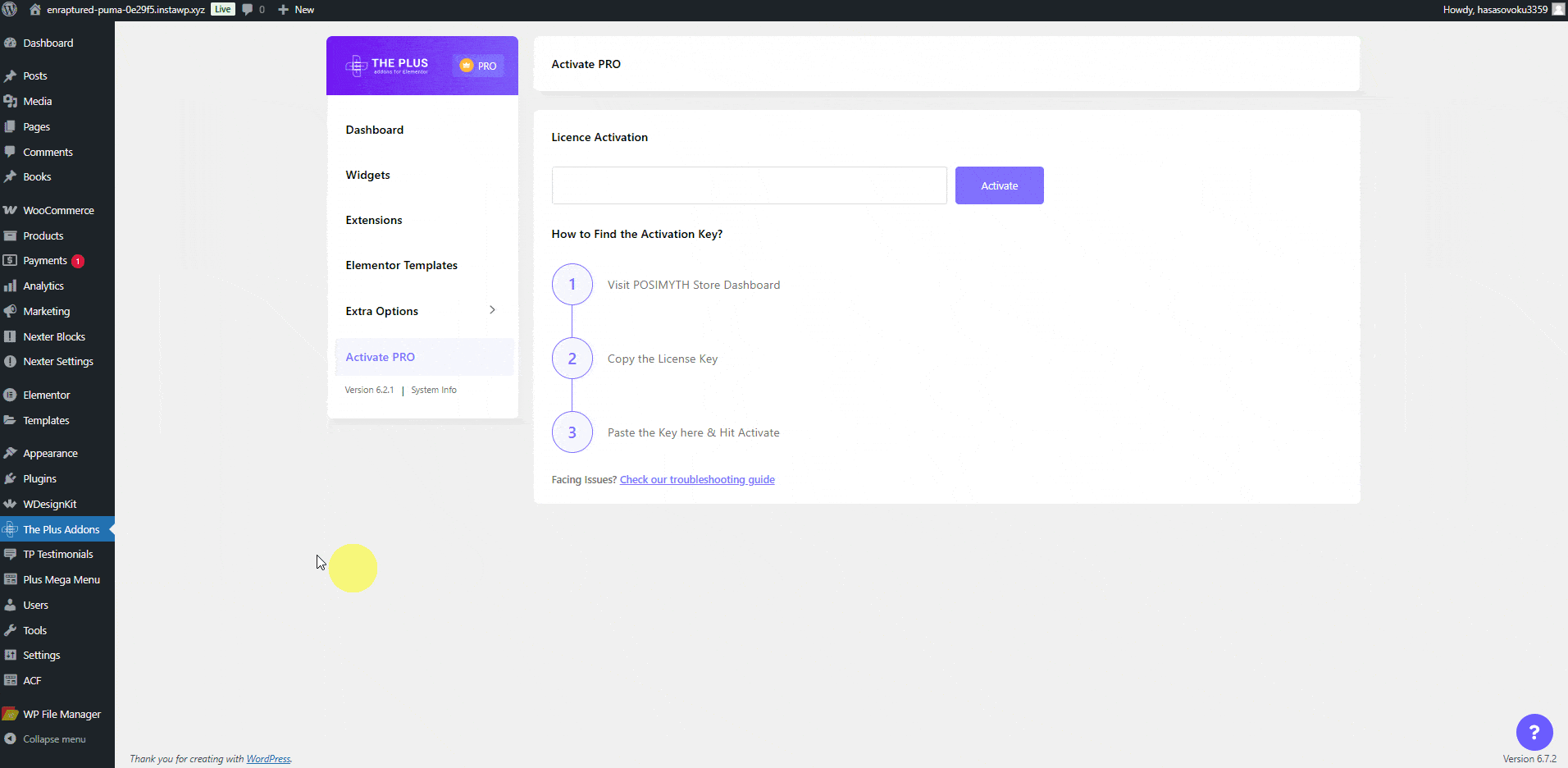Open the help question mark bubble
Image resolution: width=1568 pixels, height=768 pixels.
click(1534, 733)
